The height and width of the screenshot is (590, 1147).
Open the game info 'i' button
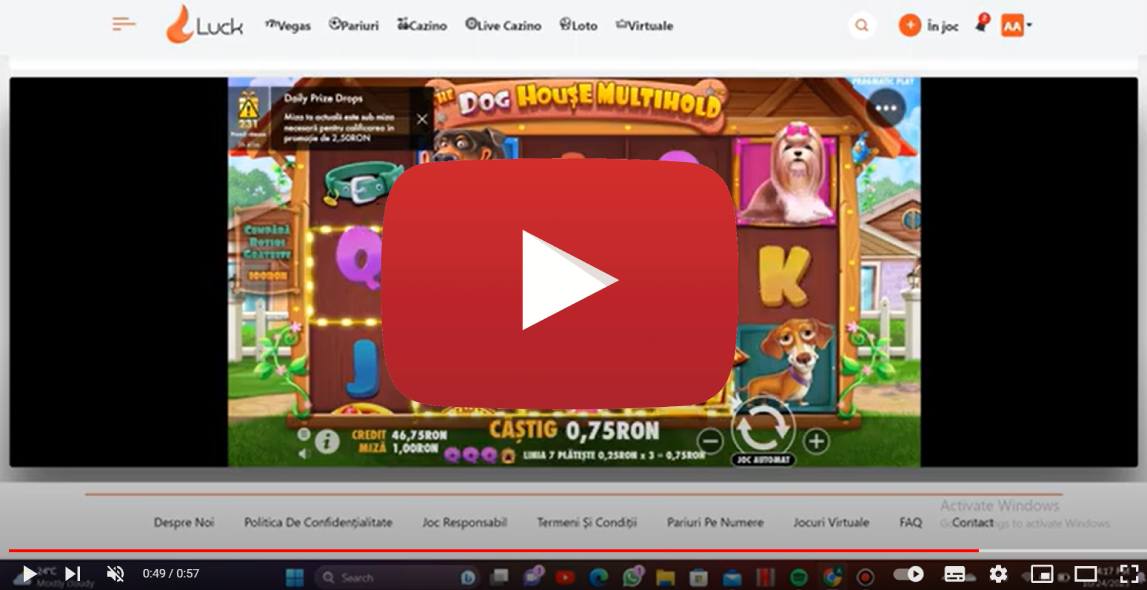pyautogui.click(x=327, y=441)
